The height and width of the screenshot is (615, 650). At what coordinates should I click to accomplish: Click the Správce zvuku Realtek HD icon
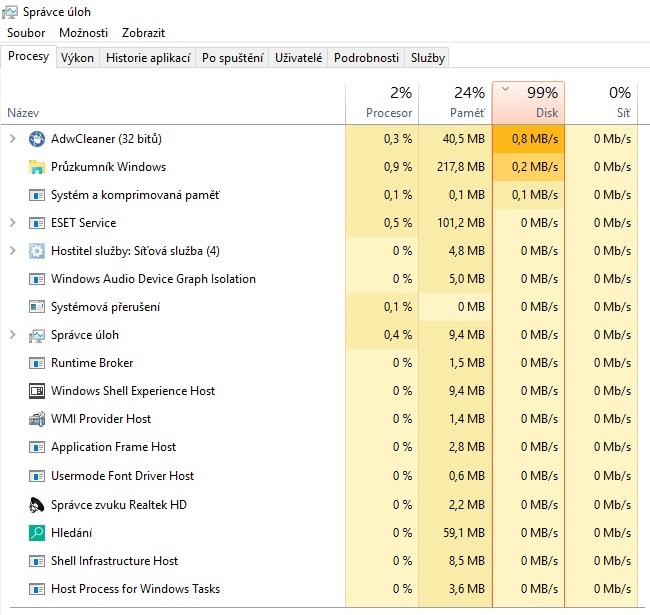pyautogui.click(x=37, y=505)
